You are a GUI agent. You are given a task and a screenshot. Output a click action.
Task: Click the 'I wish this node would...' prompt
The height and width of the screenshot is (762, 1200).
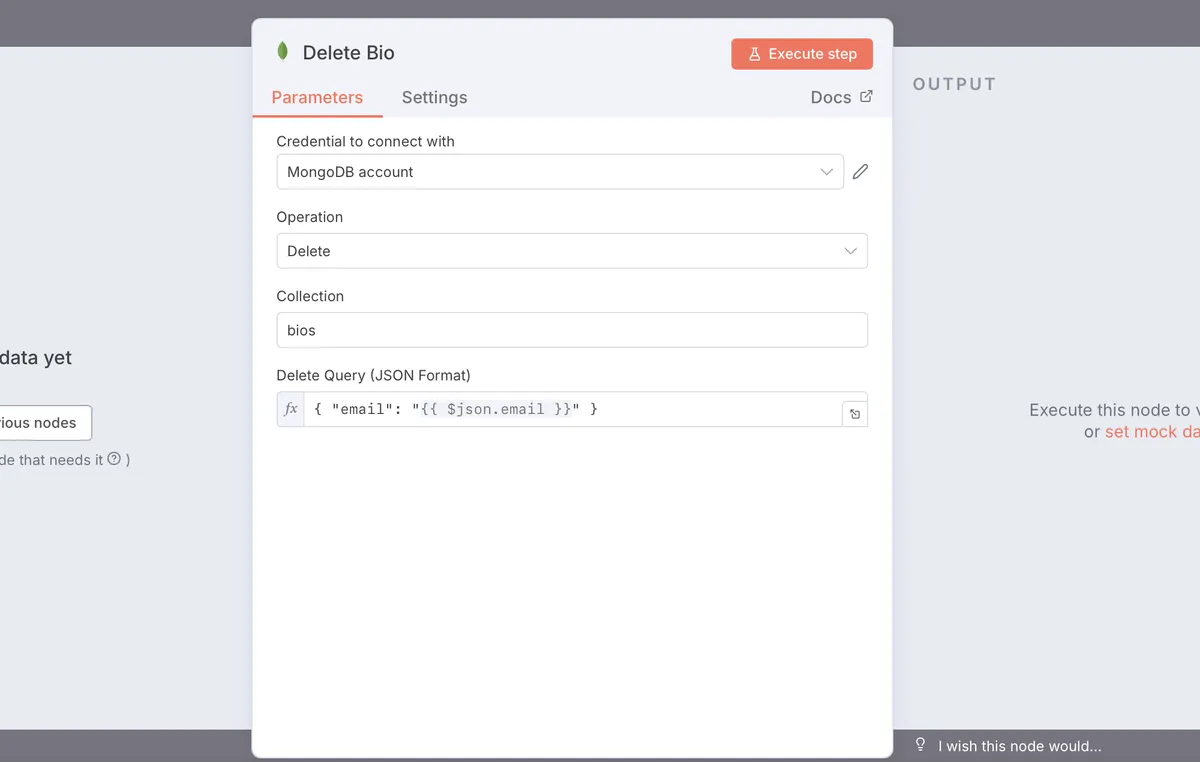click(1018, 746)
